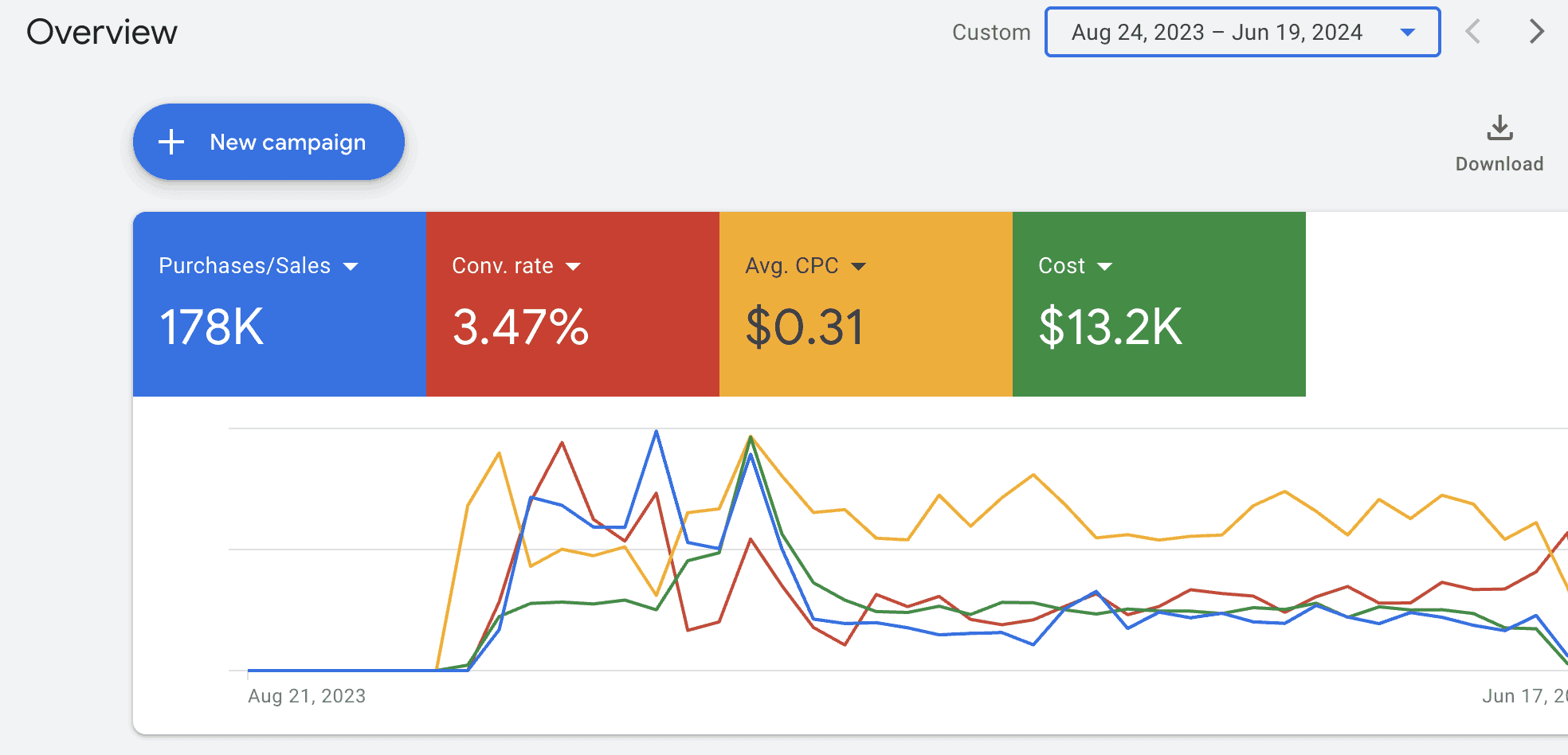Click the Custom date label

tap(991, 33)
